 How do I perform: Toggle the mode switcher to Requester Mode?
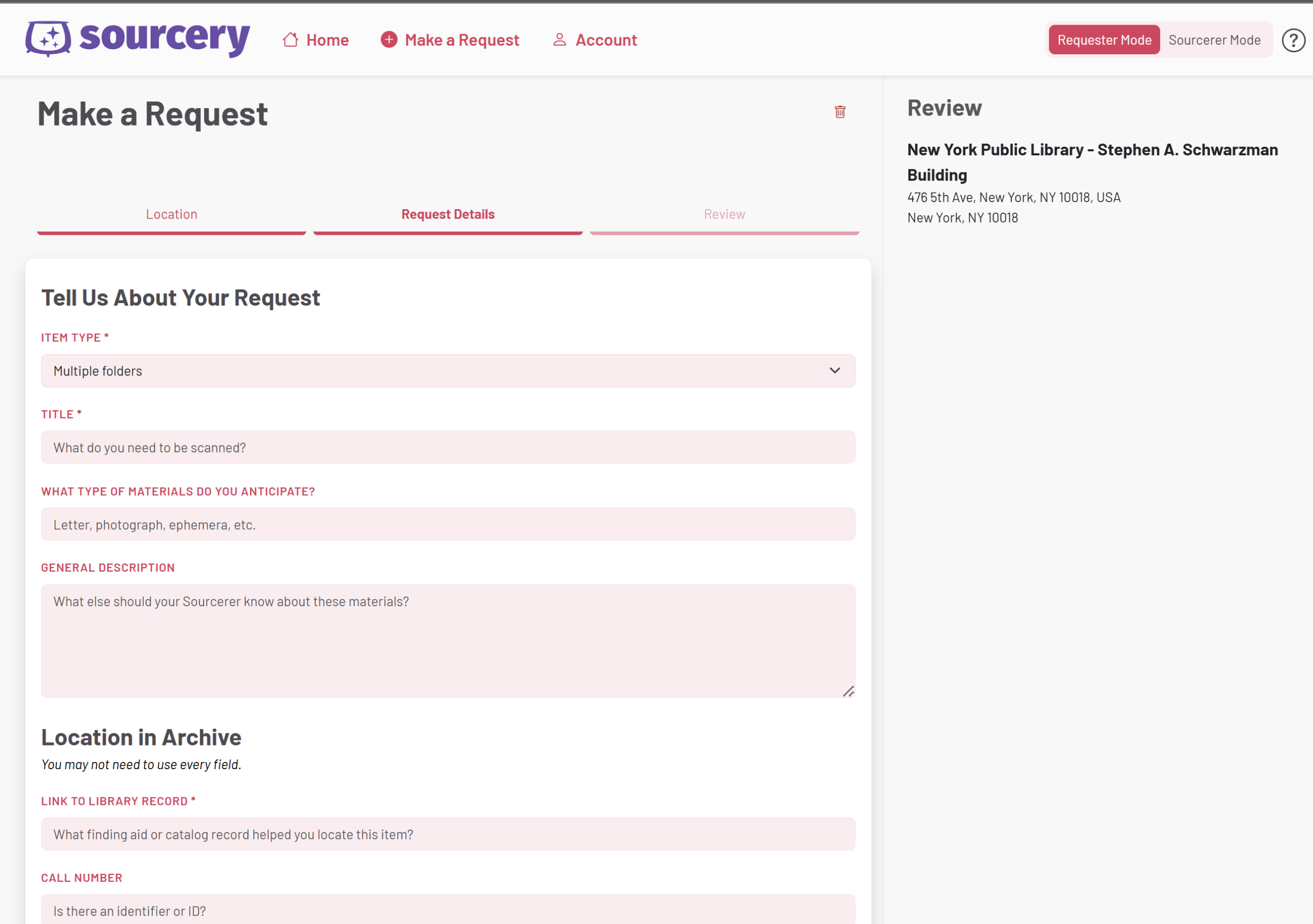pos(1104,39)
